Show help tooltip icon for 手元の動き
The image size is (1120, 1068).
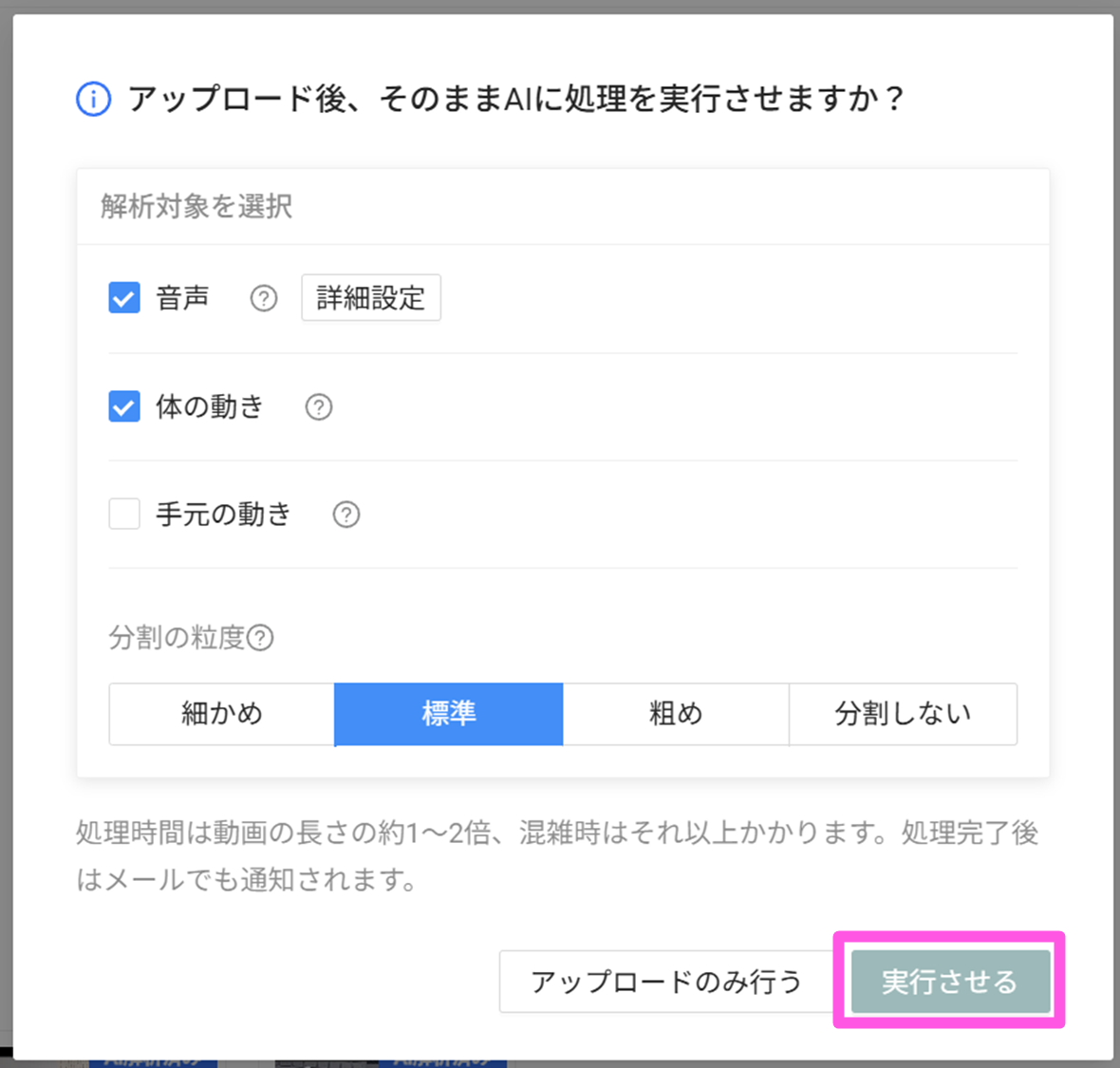click(x=346, y=515)
